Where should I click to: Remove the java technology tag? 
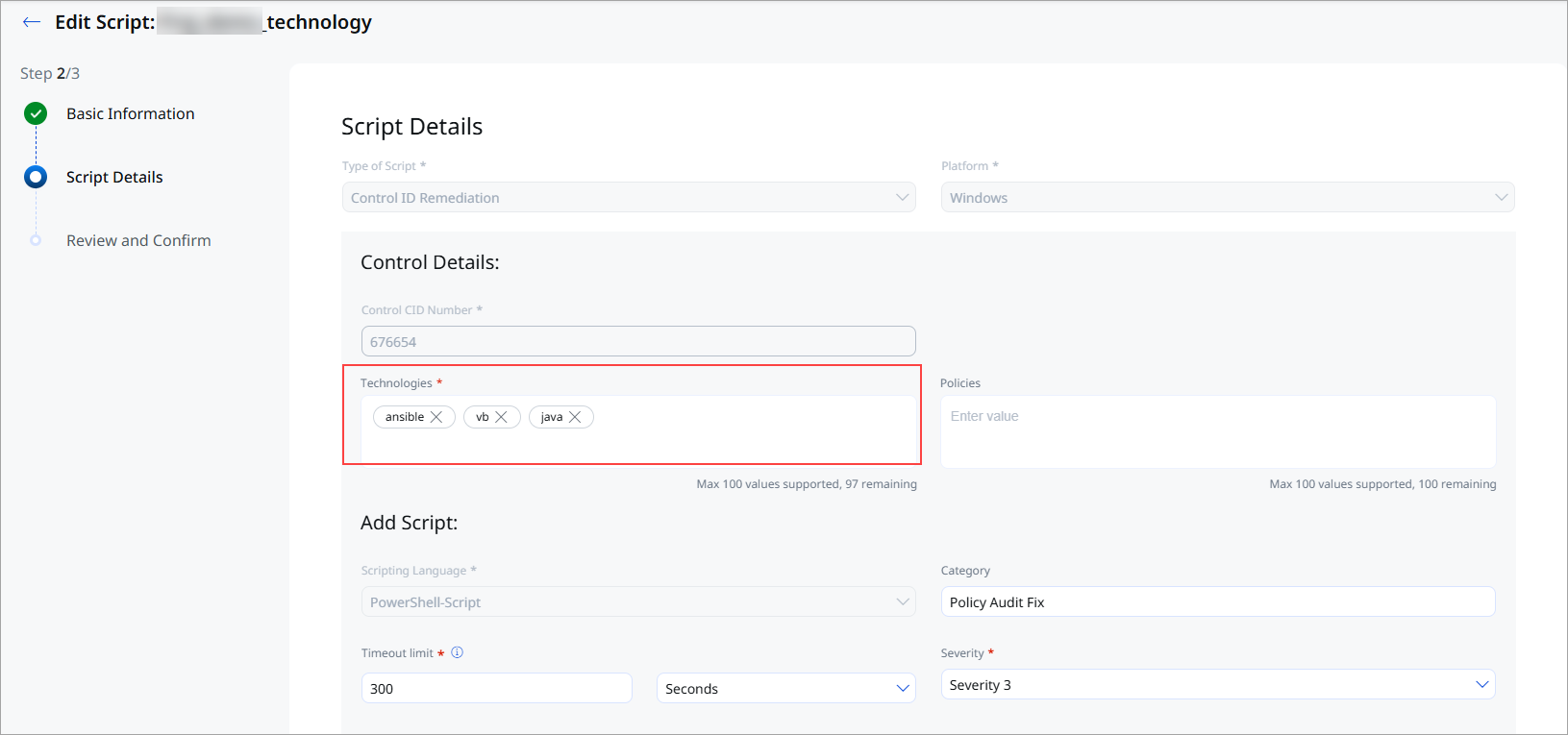575,417
